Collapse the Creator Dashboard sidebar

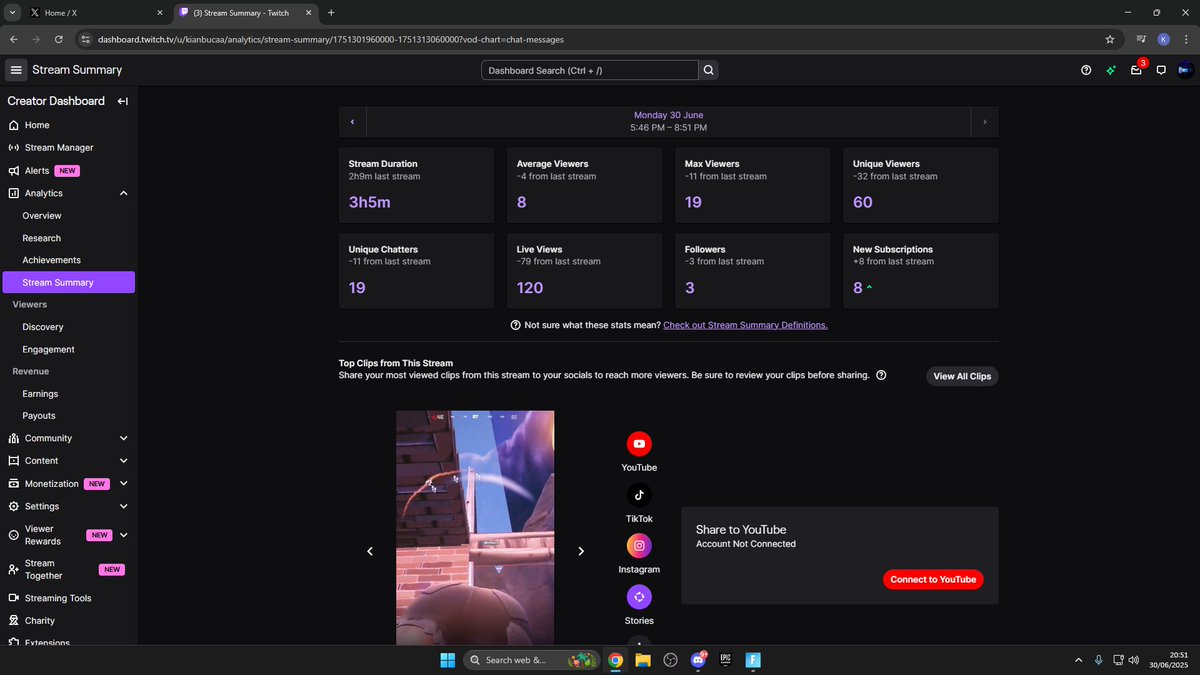tap(122, 101)
